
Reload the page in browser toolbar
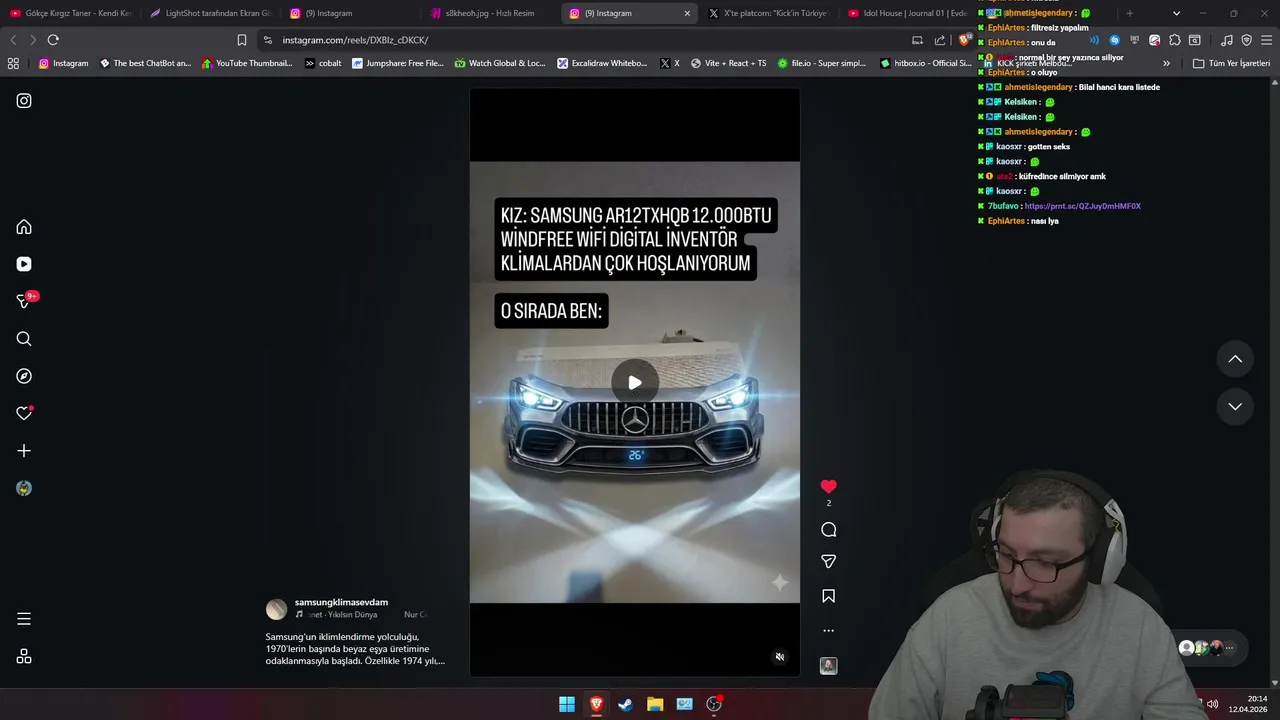tap(53, 40)
